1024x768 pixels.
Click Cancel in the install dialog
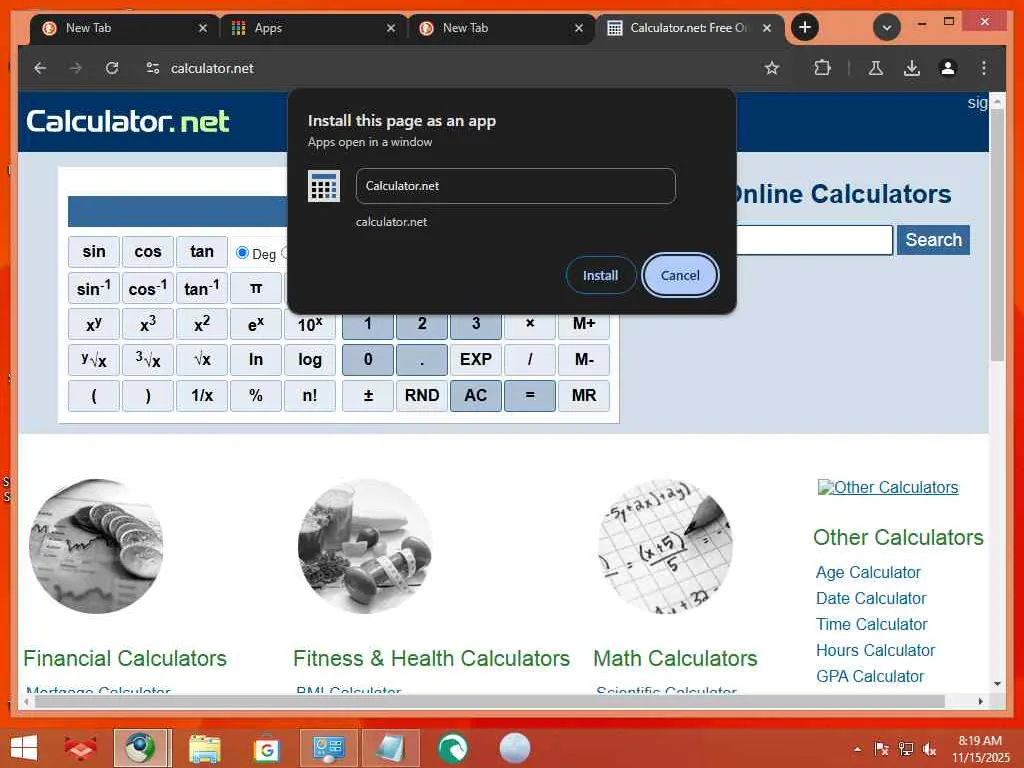click(x=680, y=275)
